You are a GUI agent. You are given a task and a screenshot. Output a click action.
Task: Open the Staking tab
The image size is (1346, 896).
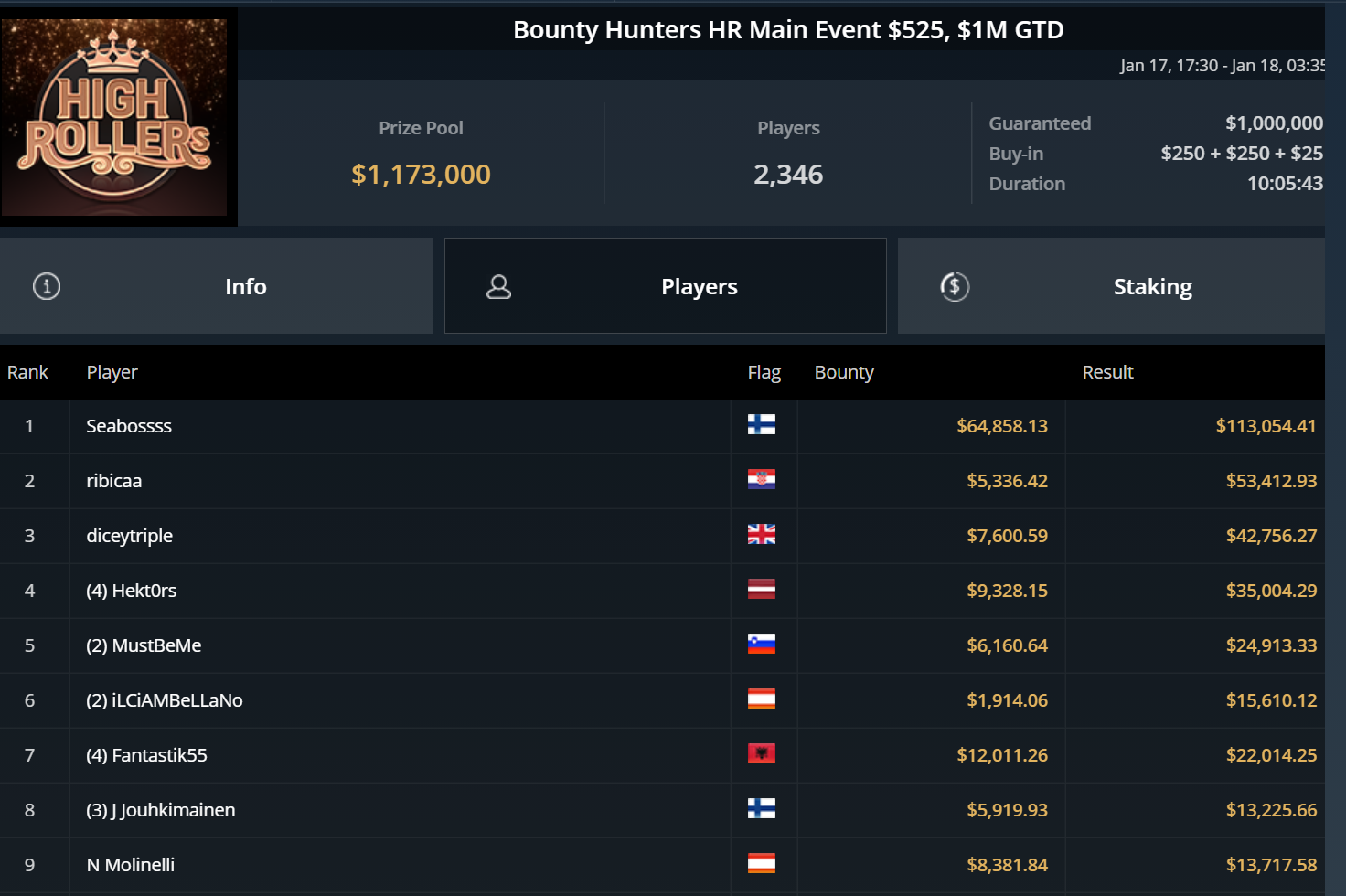point(1152,287)
